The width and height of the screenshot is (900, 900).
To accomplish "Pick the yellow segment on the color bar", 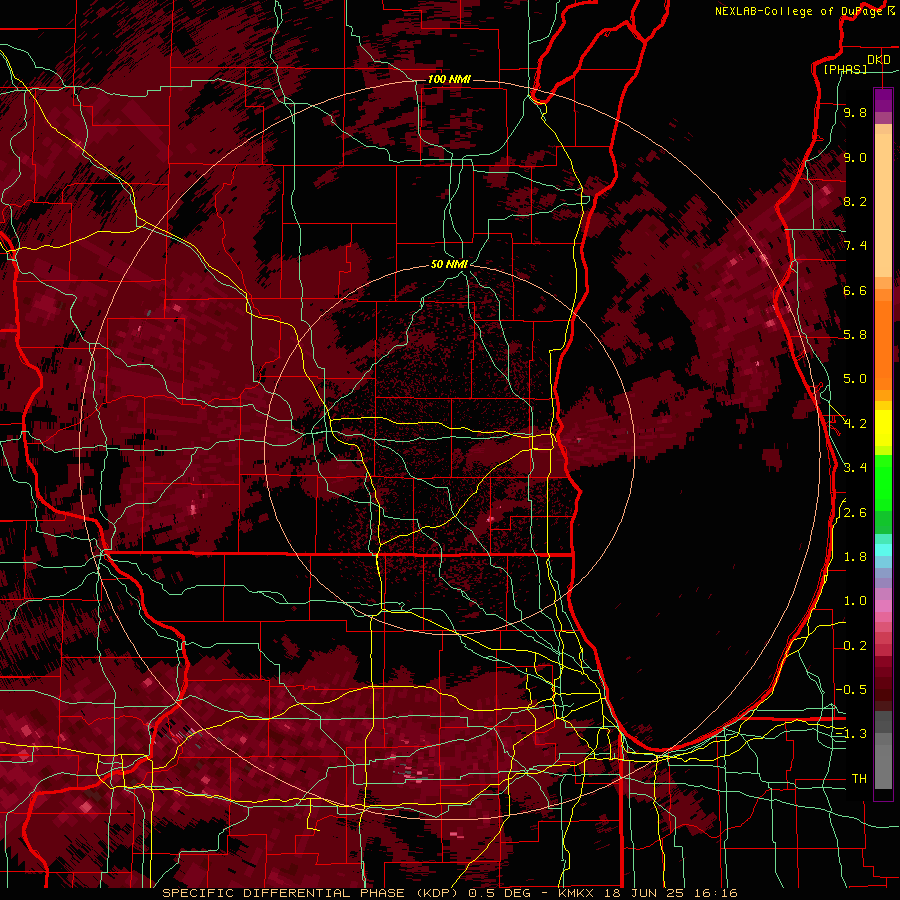I will click(x=883, y=428).
